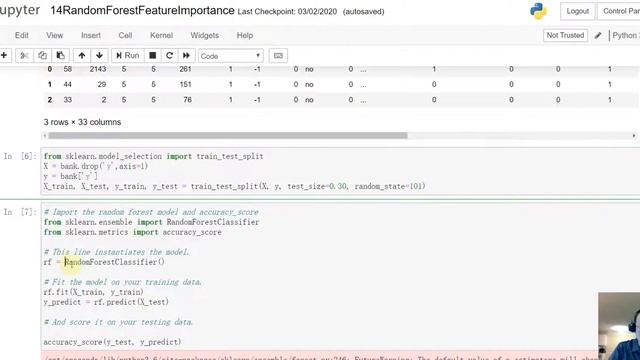Click the value 76 in row 2
The height and width of the screenshot is (360, 640).
pos(187,100)
